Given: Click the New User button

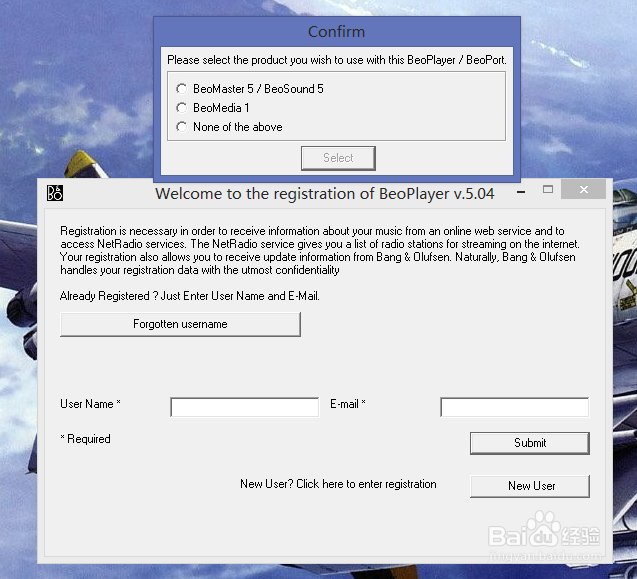Looking at the screenshot, I should (530, 486).
